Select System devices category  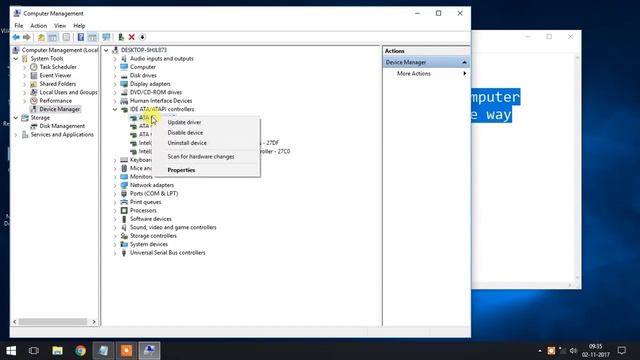149,244
